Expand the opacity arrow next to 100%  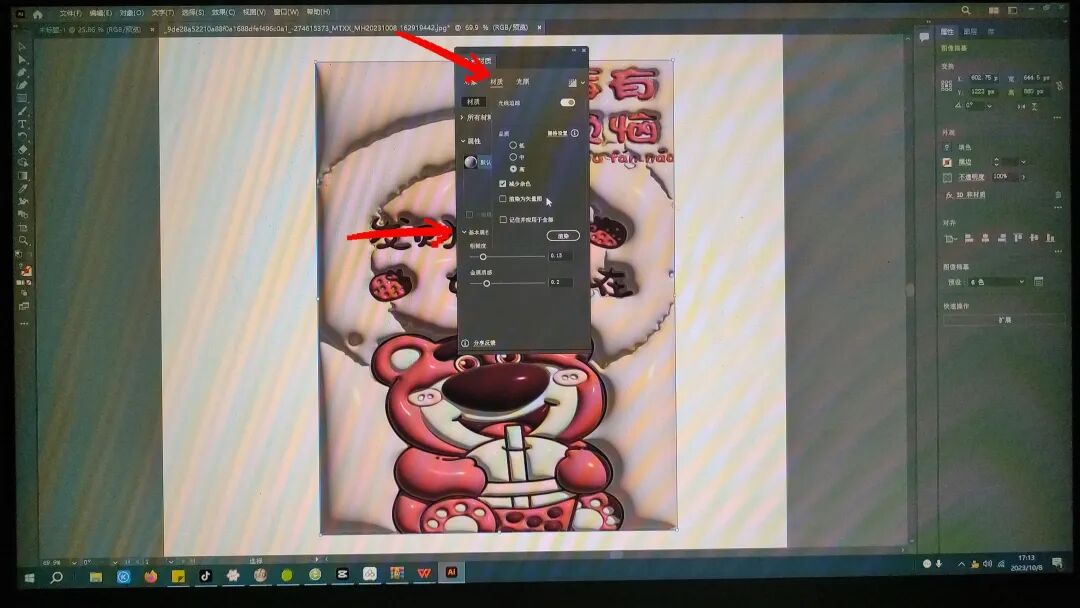click(1024, 177)
